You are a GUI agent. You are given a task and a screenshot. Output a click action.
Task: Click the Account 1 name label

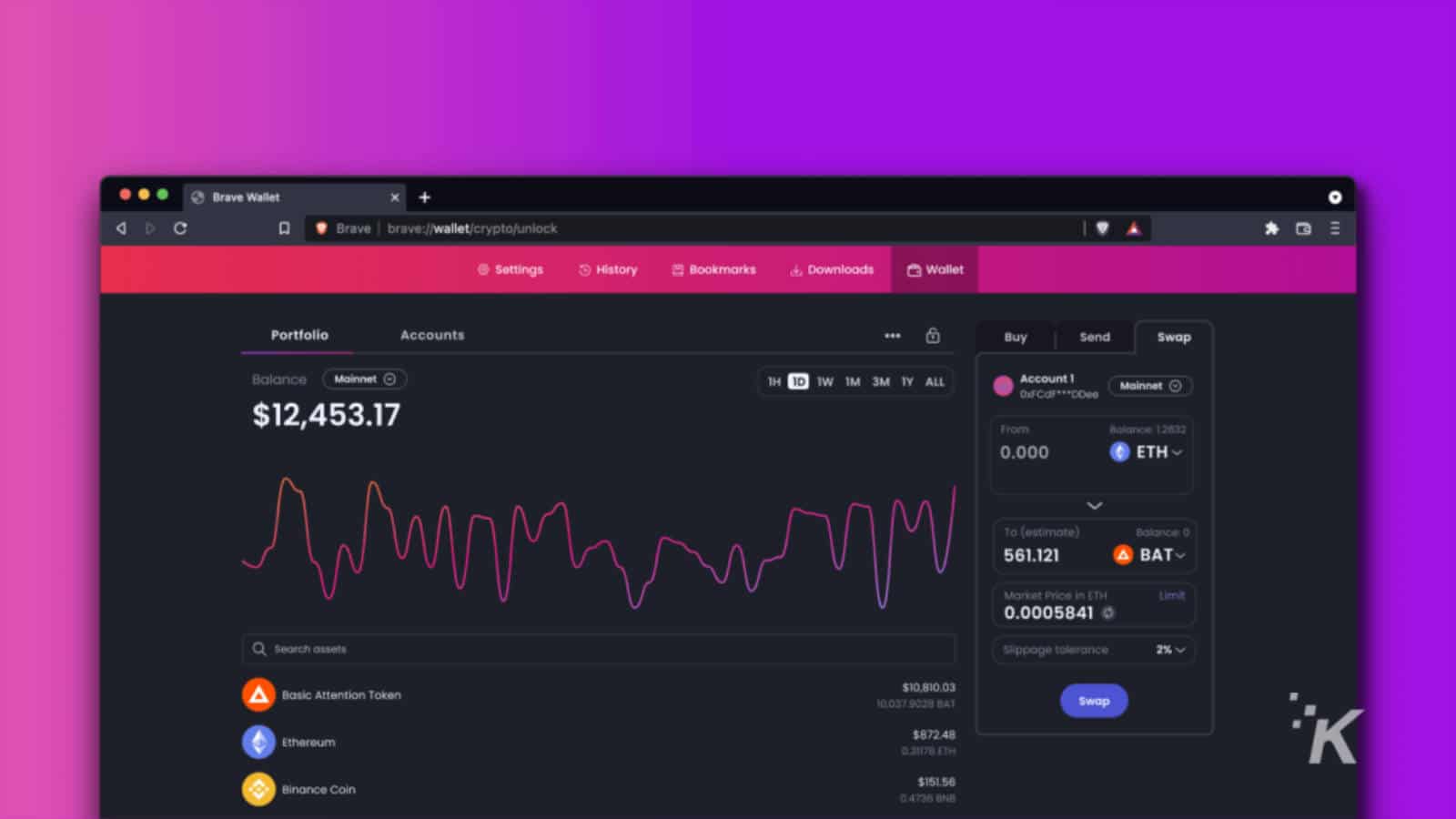click(x=1046, y=379)
